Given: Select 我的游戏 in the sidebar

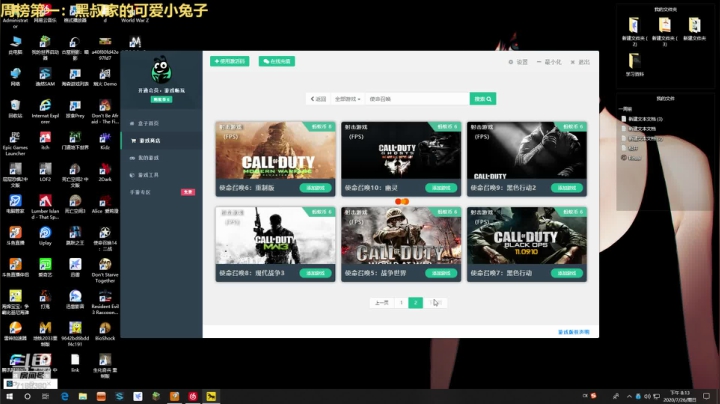Looking at the screenshot, I should [x=161, y=158].
